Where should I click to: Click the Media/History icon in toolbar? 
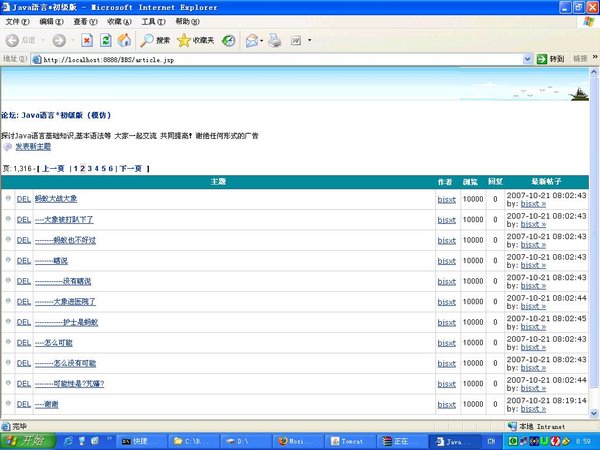click(229, 41)
